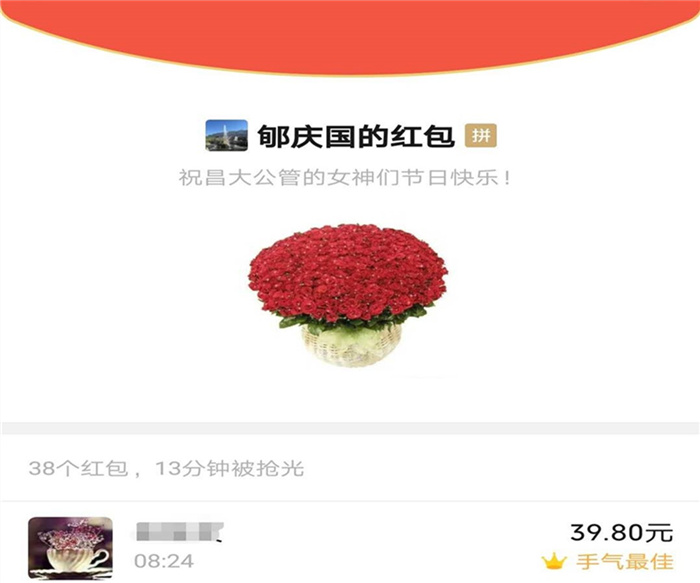The height and width of the screenshot is (583, 700).
Task: Tap the 39.80元 amount
Action: (x=621, y=532)
